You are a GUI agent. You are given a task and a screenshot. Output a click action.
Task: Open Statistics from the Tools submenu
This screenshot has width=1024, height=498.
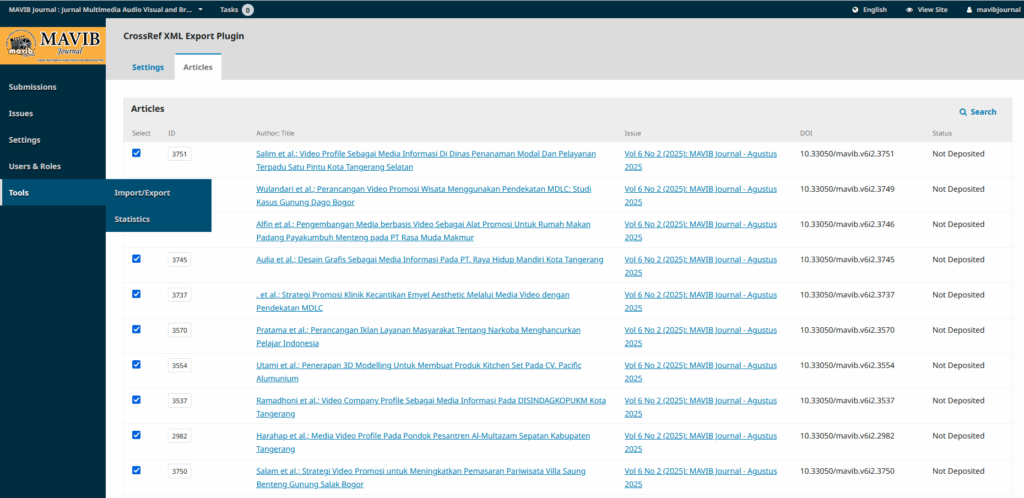132,219
